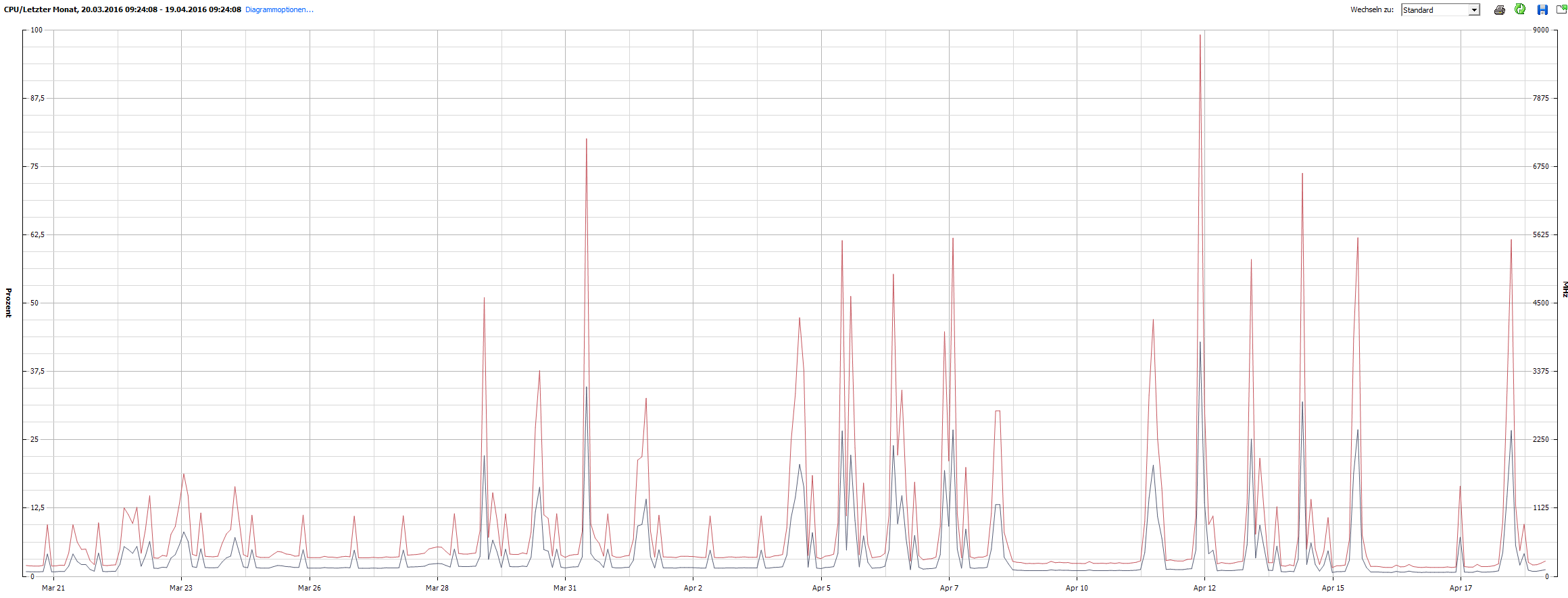
Task: Click the 2250 value on the MHz axis
Action: pyautogui.click(x=1540, y=439)
